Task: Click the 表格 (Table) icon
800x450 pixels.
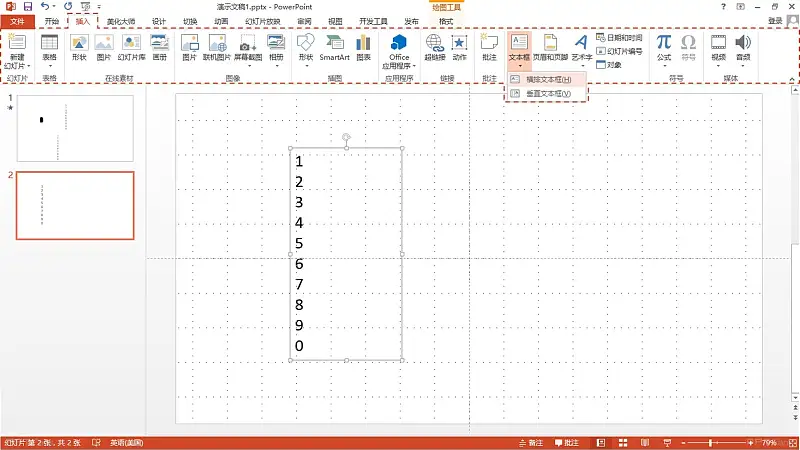Action: click(49, 47)
